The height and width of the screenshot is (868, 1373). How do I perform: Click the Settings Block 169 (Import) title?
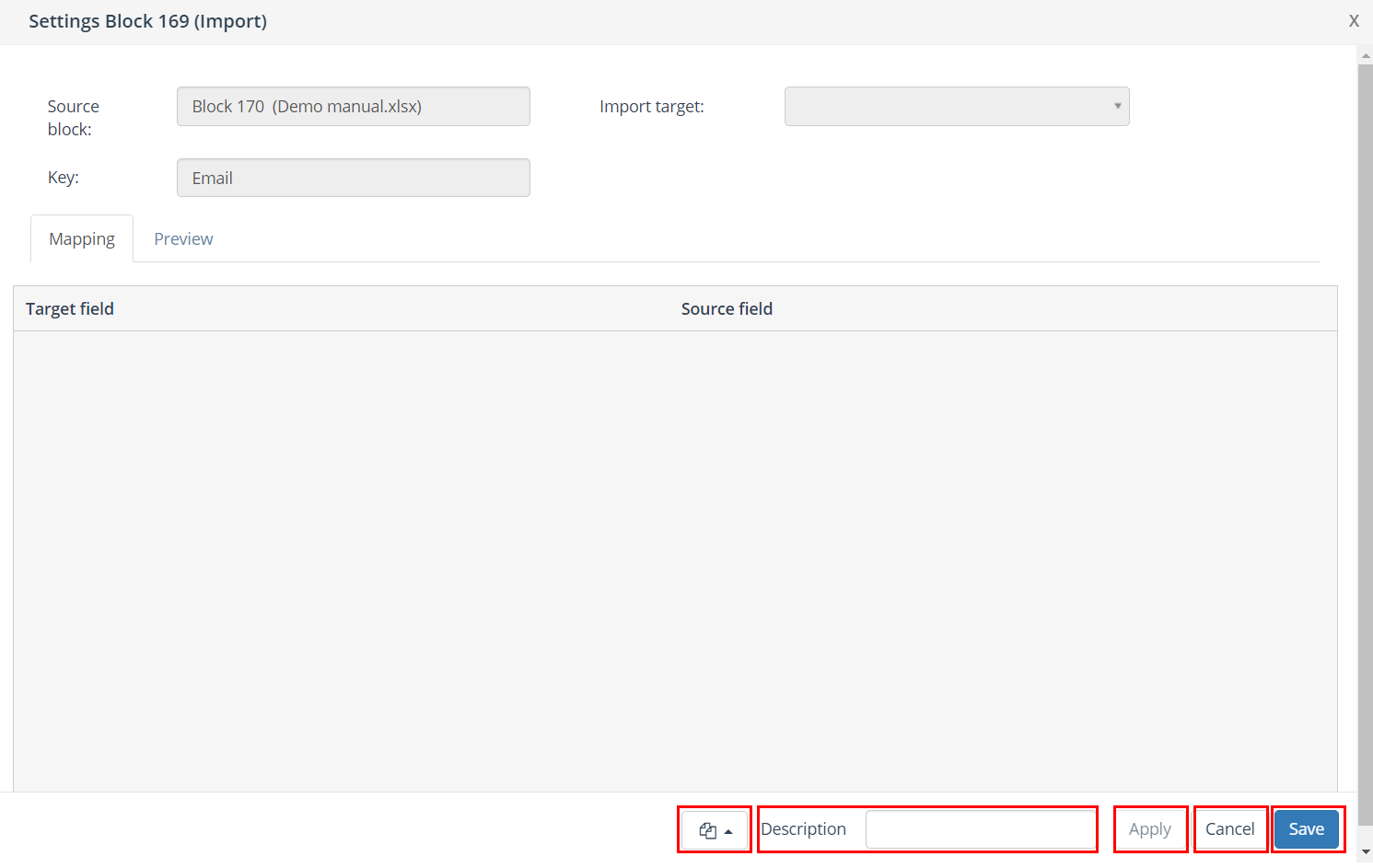(x=147, y=21)
